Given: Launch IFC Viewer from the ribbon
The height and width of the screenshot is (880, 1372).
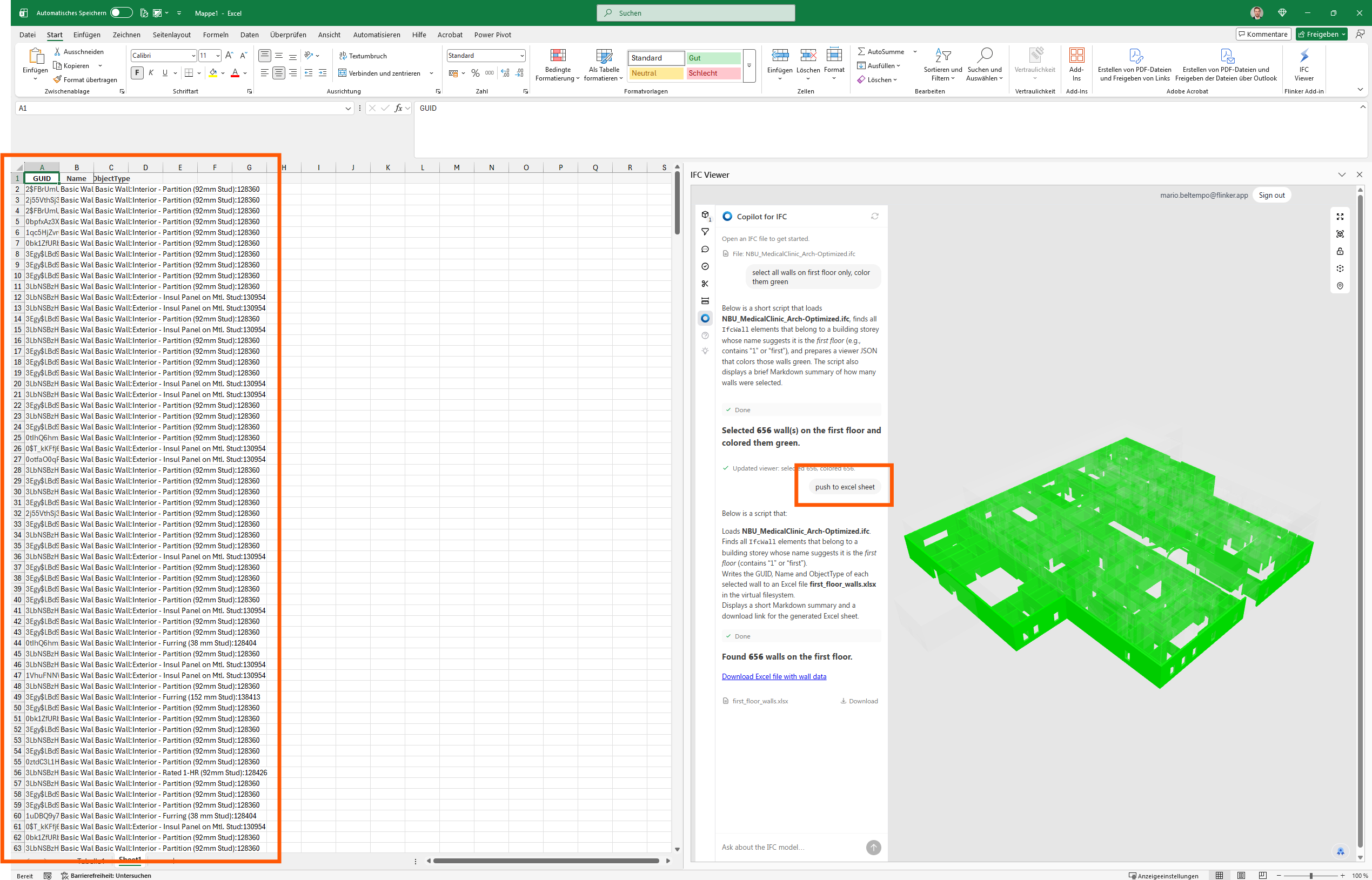Looking at the screenshot, I should [1303, 64].
